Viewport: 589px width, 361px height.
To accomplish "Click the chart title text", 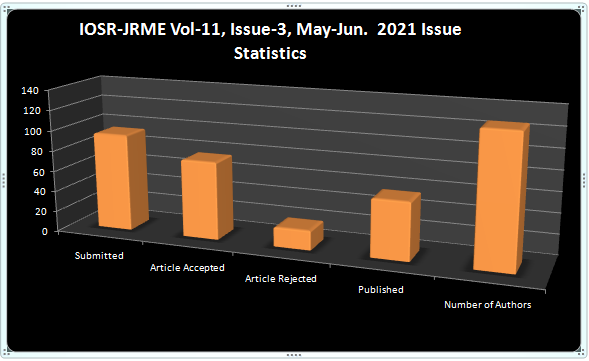I will pos(270,41).
